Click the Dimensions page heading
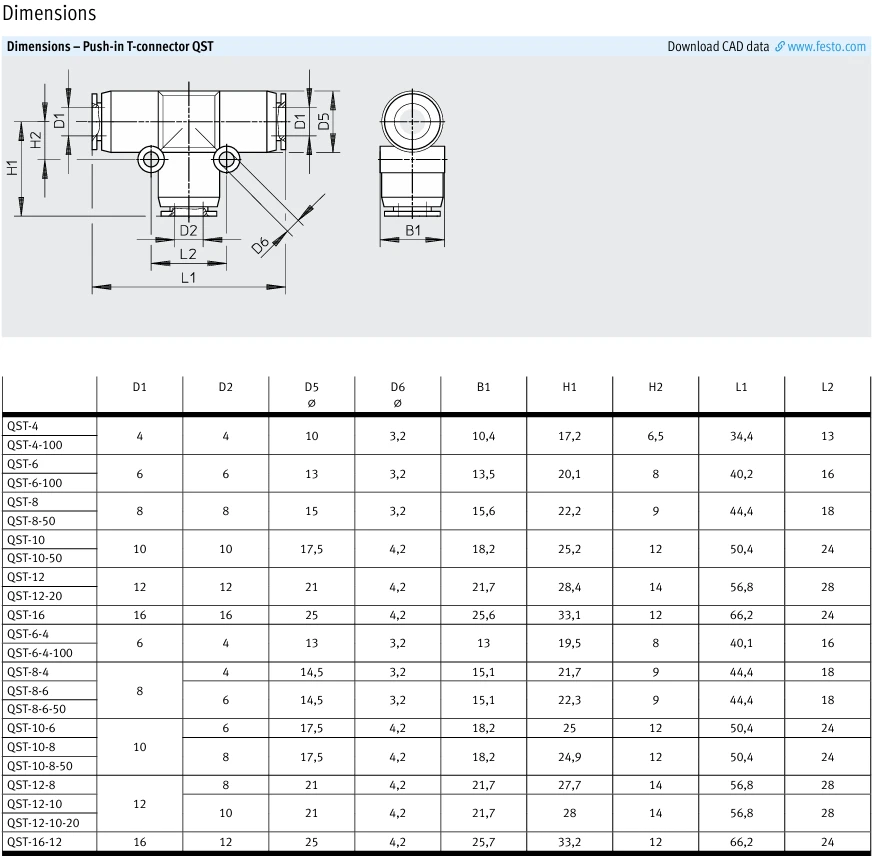The image size is (872, 856). coord(49,13)
